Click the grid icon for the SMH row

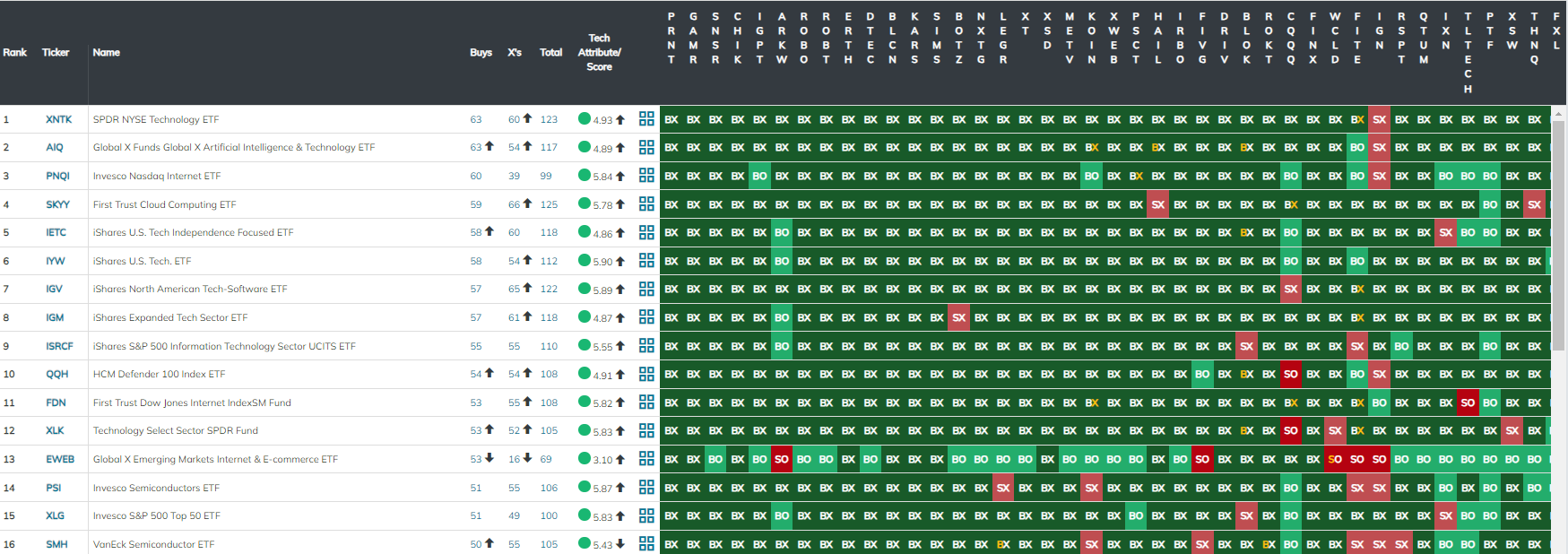(646, 544)
